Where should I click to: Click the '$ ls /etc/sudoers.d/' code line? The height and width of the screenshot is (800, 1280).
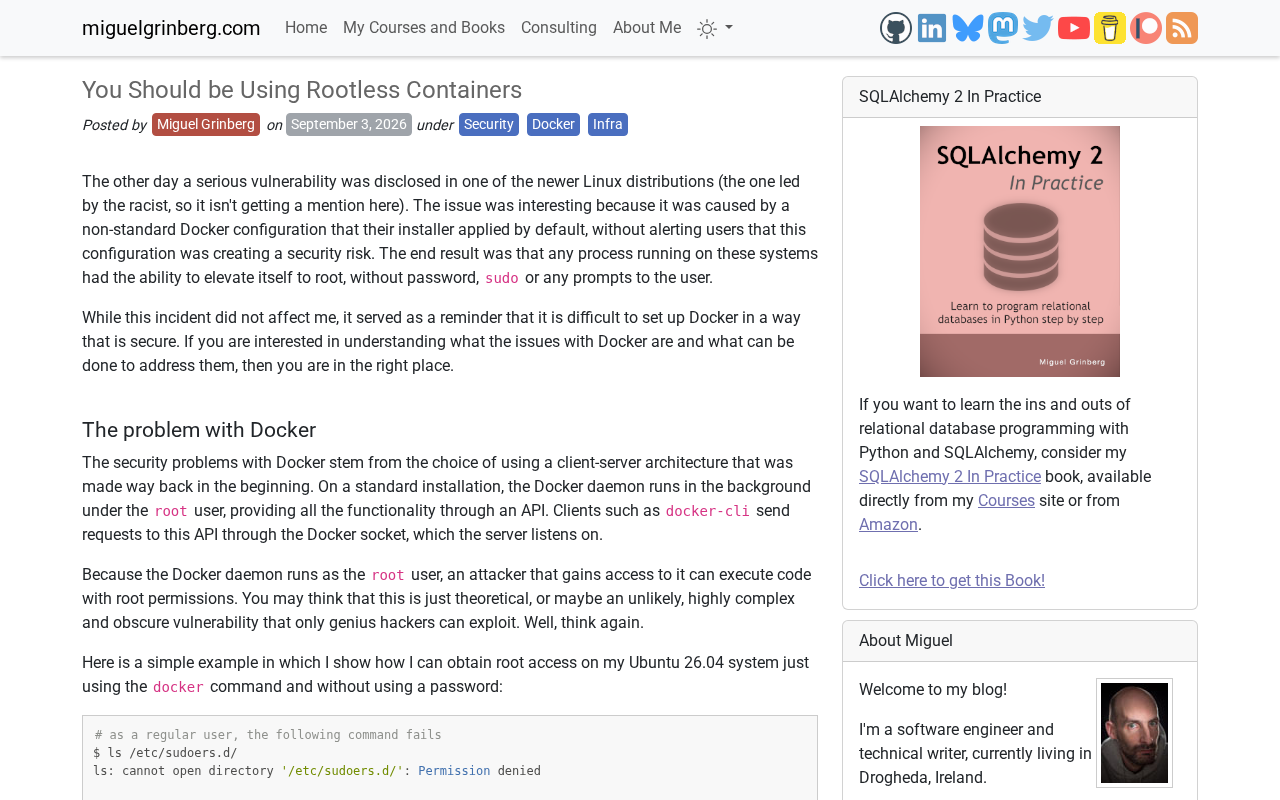tap(165, 753)
